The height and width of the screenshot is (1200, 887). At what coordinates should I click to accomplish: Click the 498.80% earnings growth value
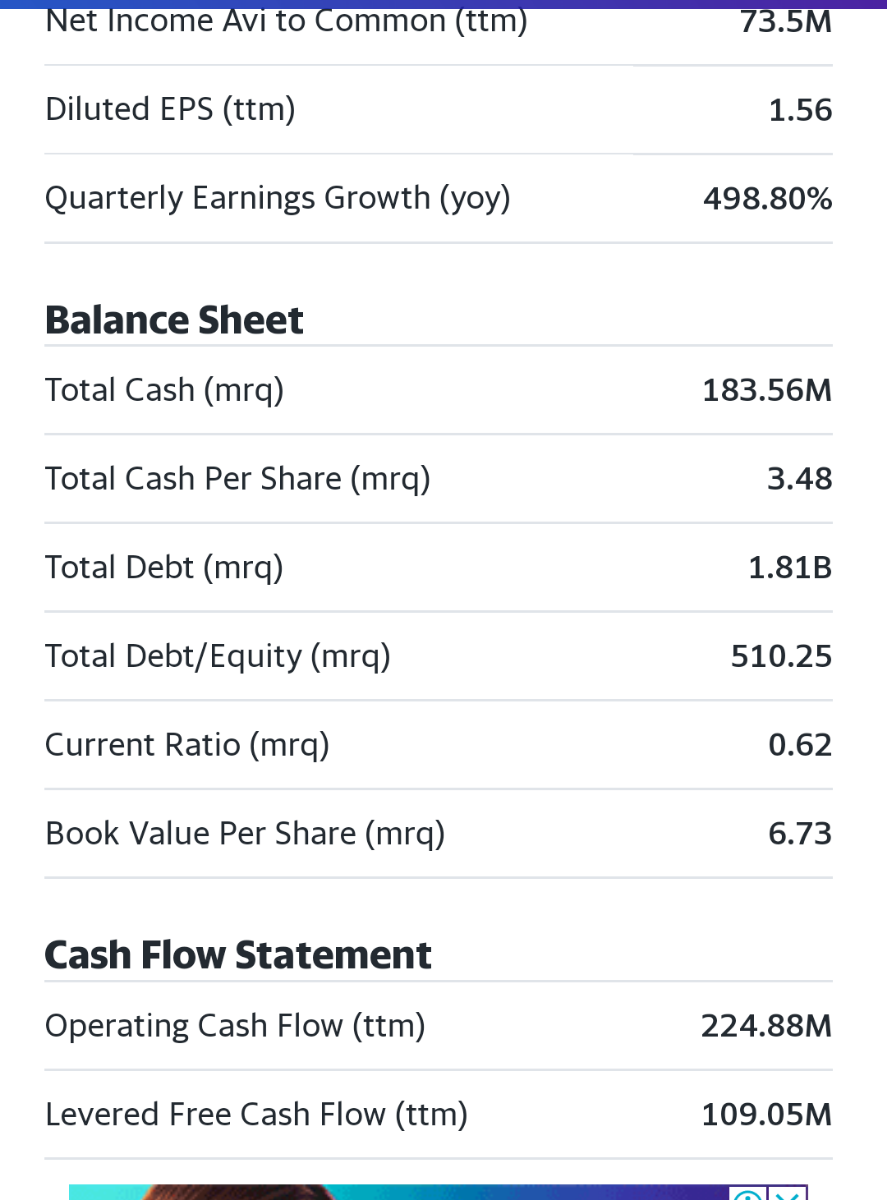pyautogui.click(x=767, y=199)
